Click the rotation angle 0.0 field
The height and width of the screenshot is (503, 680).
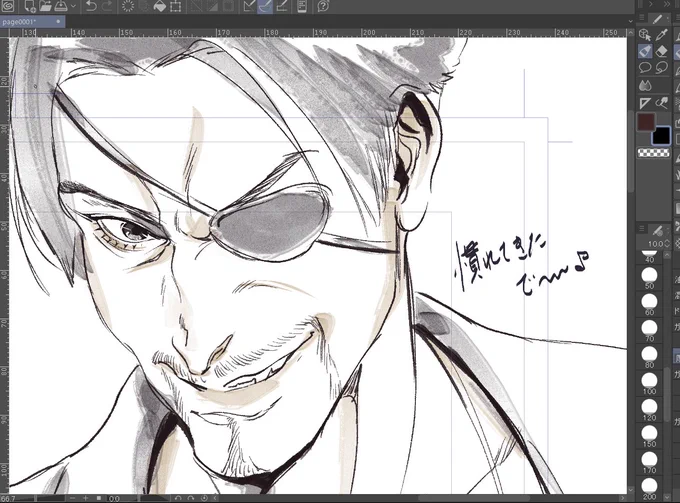(x=114, y=499)
